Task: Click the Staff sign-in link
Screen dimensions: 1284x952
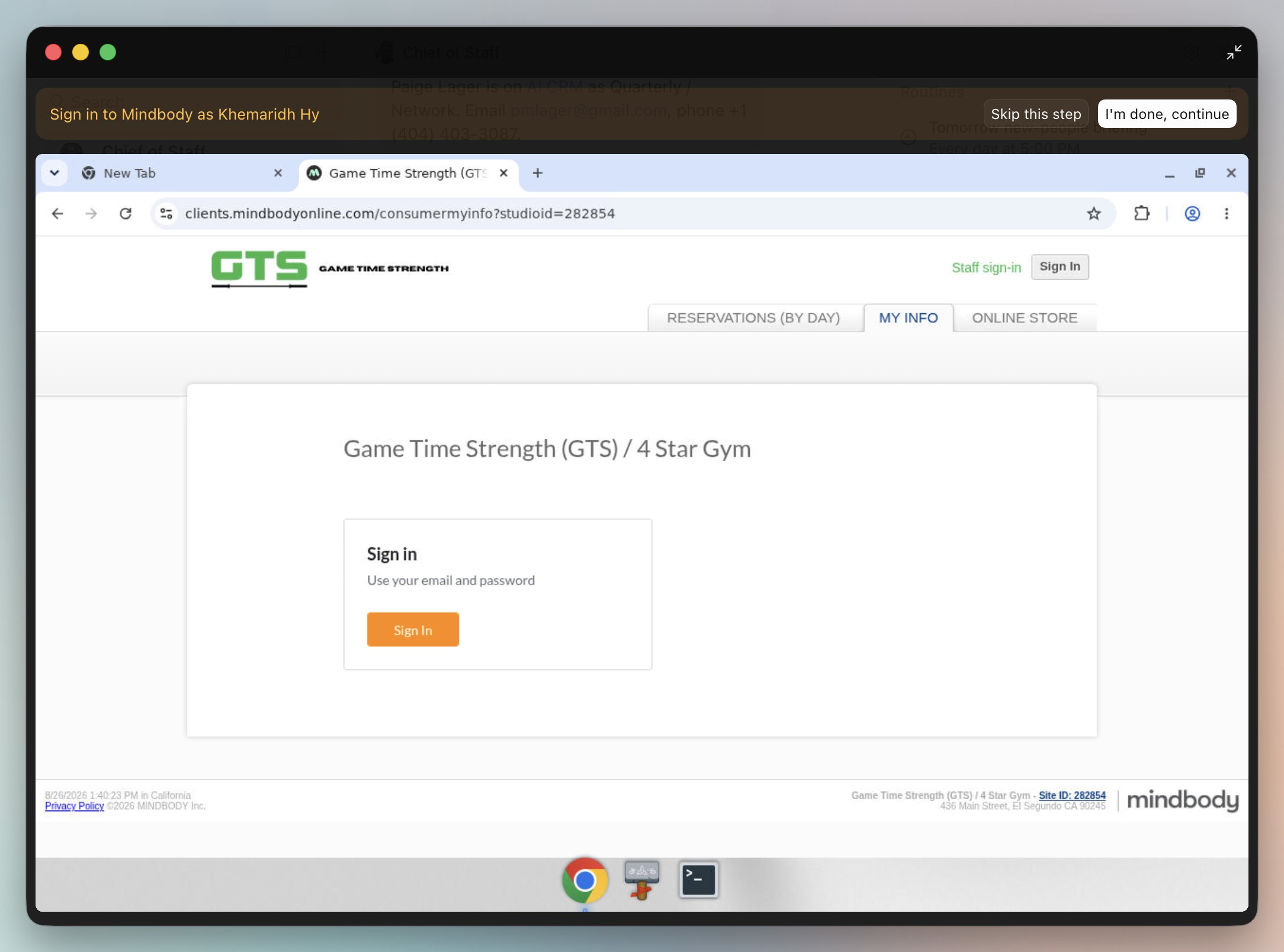Action: coord(986,268)
